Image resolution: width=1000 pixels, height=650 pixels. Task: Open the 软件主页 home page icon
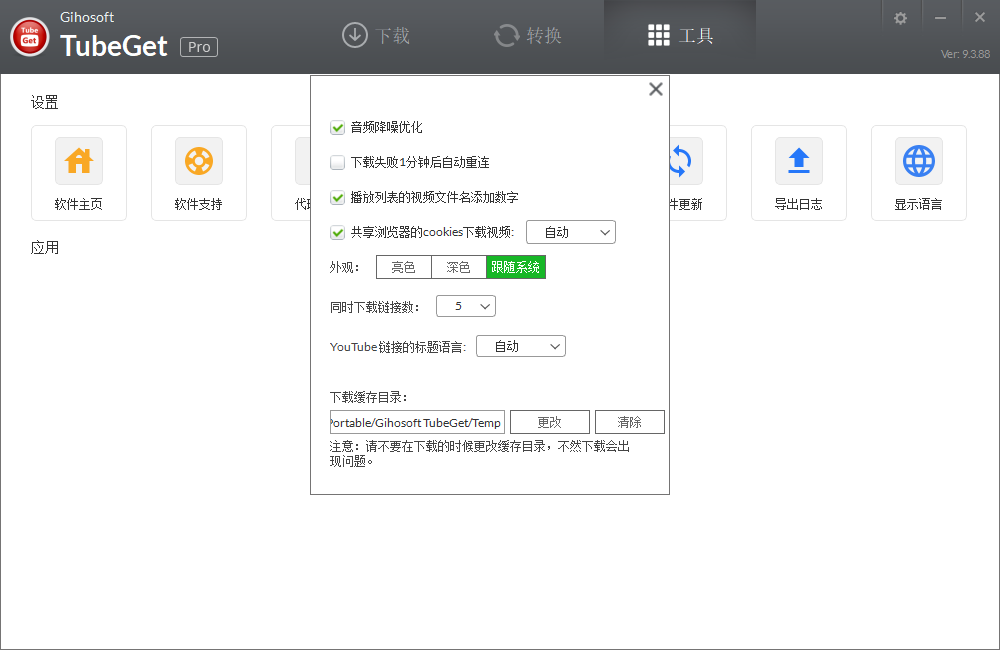79,160
